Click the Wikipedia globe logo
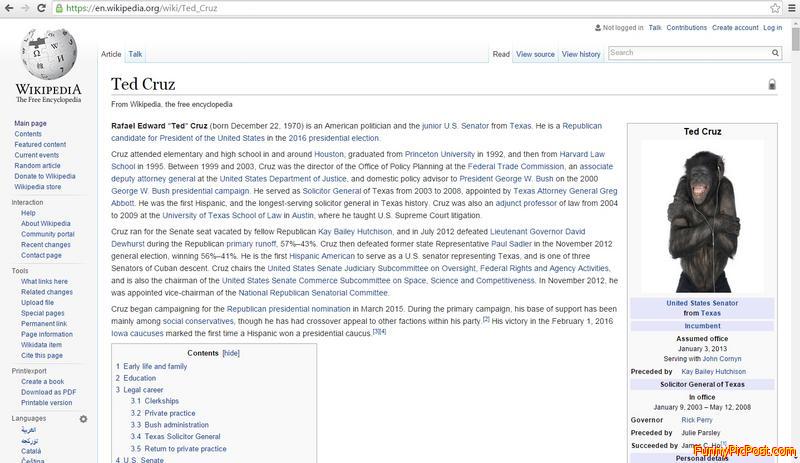This screenshot has height=463, width=800. 48,52
